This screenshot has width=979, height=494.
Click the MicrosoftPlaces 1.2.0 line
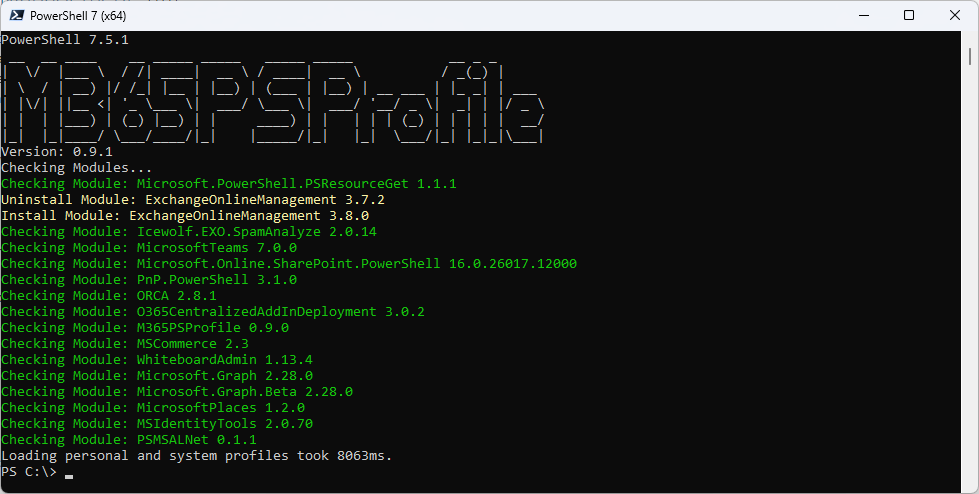(x=153, y=408)
